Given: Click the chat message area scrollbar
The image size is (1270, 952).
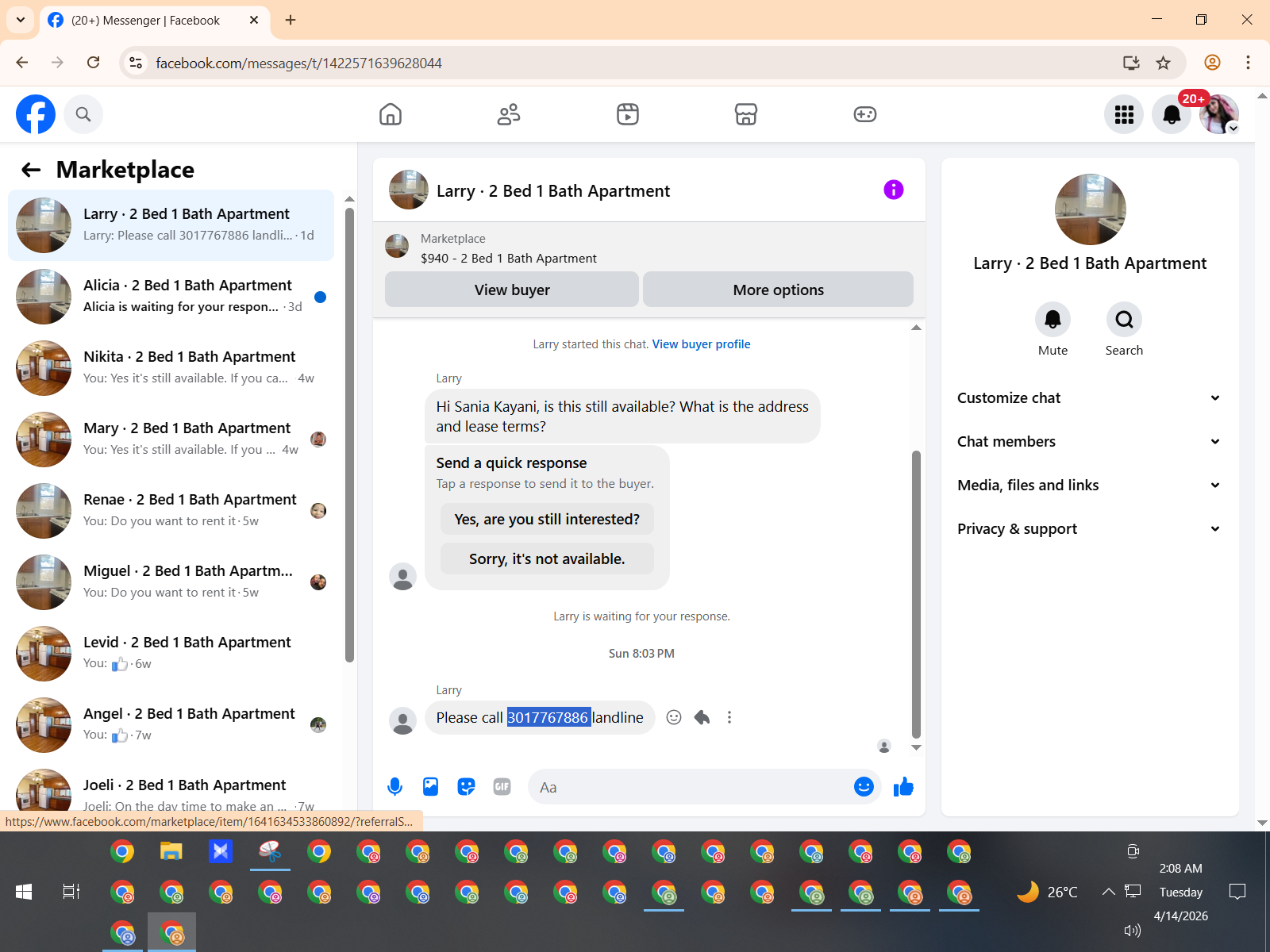Looking at the screenshot, I should [916, 595].
